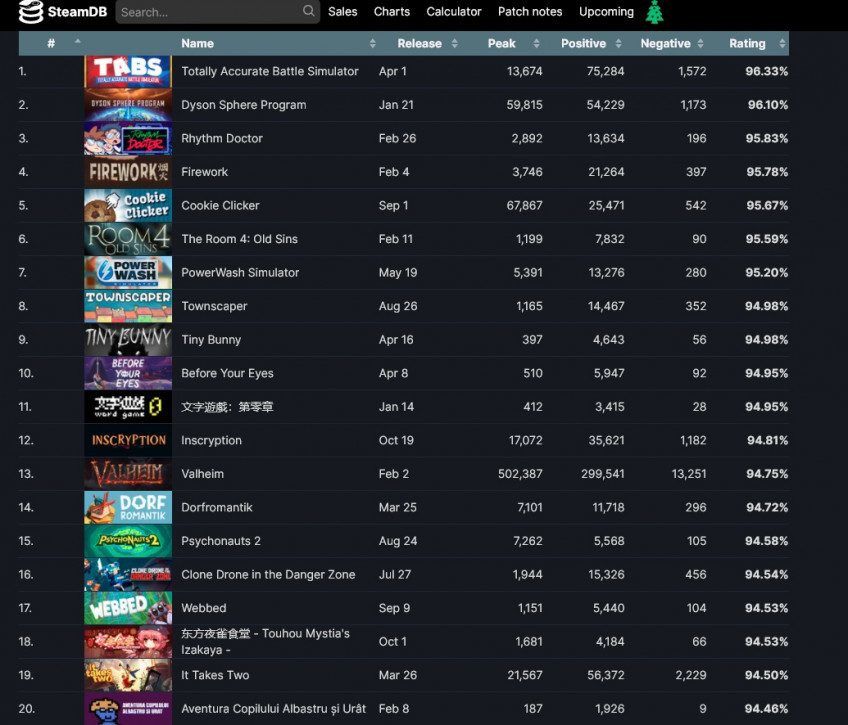848x725 pixels.
Task: Click the Webbed thumbnail
Action: (x=128, y=608)
